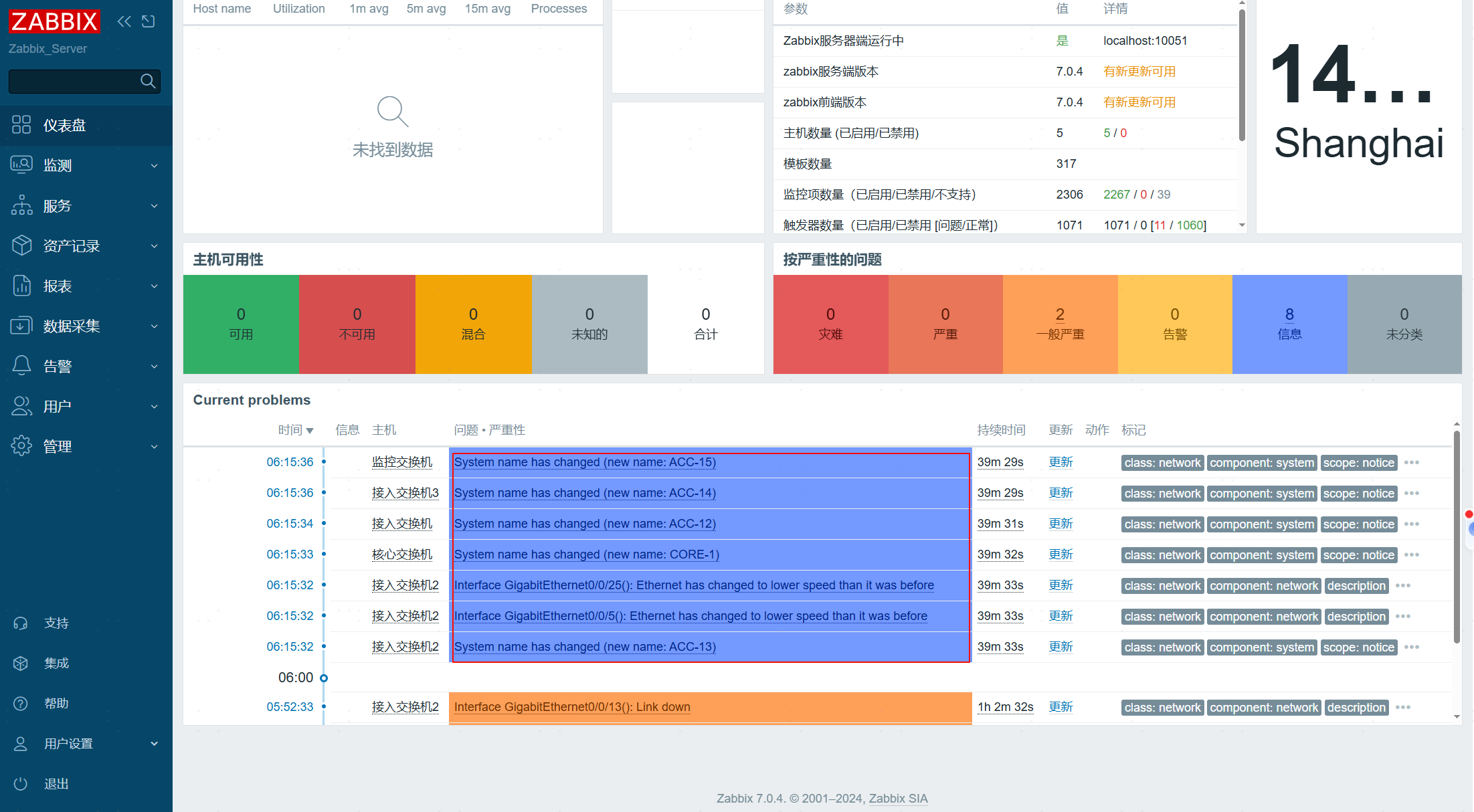Screen dimensions: 1474x812
Task: Click the 监测 monitoring icon
Action: coord(21,165)
